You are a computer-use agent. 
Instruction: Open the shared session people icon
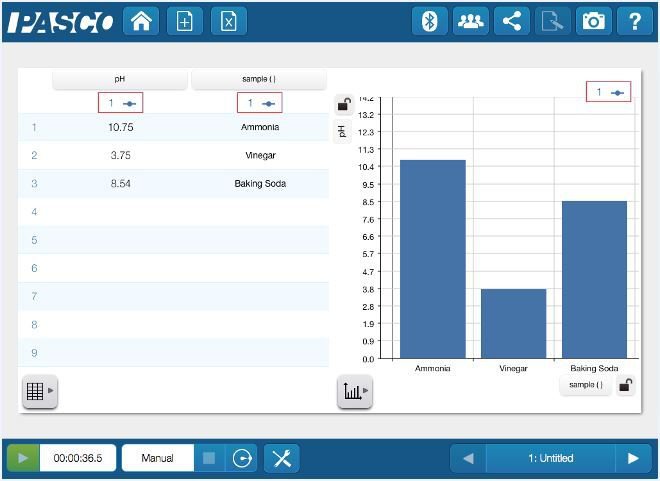click(x=470, y=21)
